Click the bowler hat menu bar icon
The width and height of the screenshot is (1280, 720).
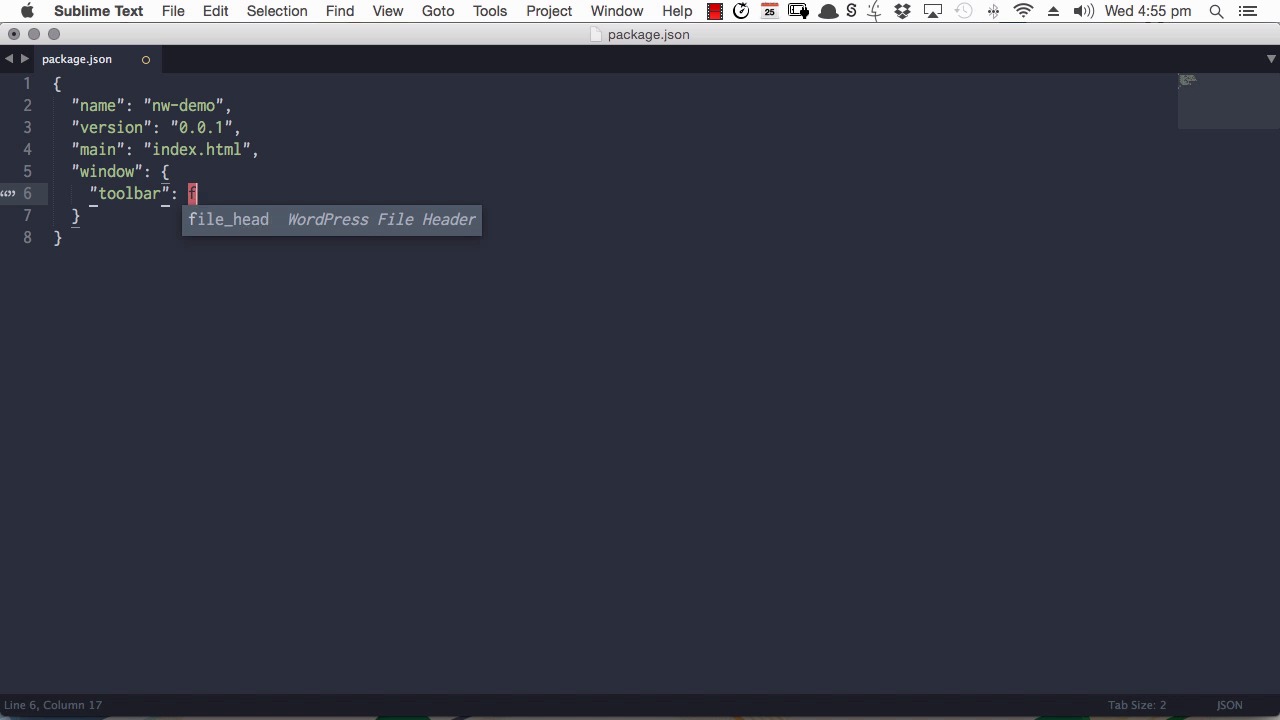click(x=828, y=11)
